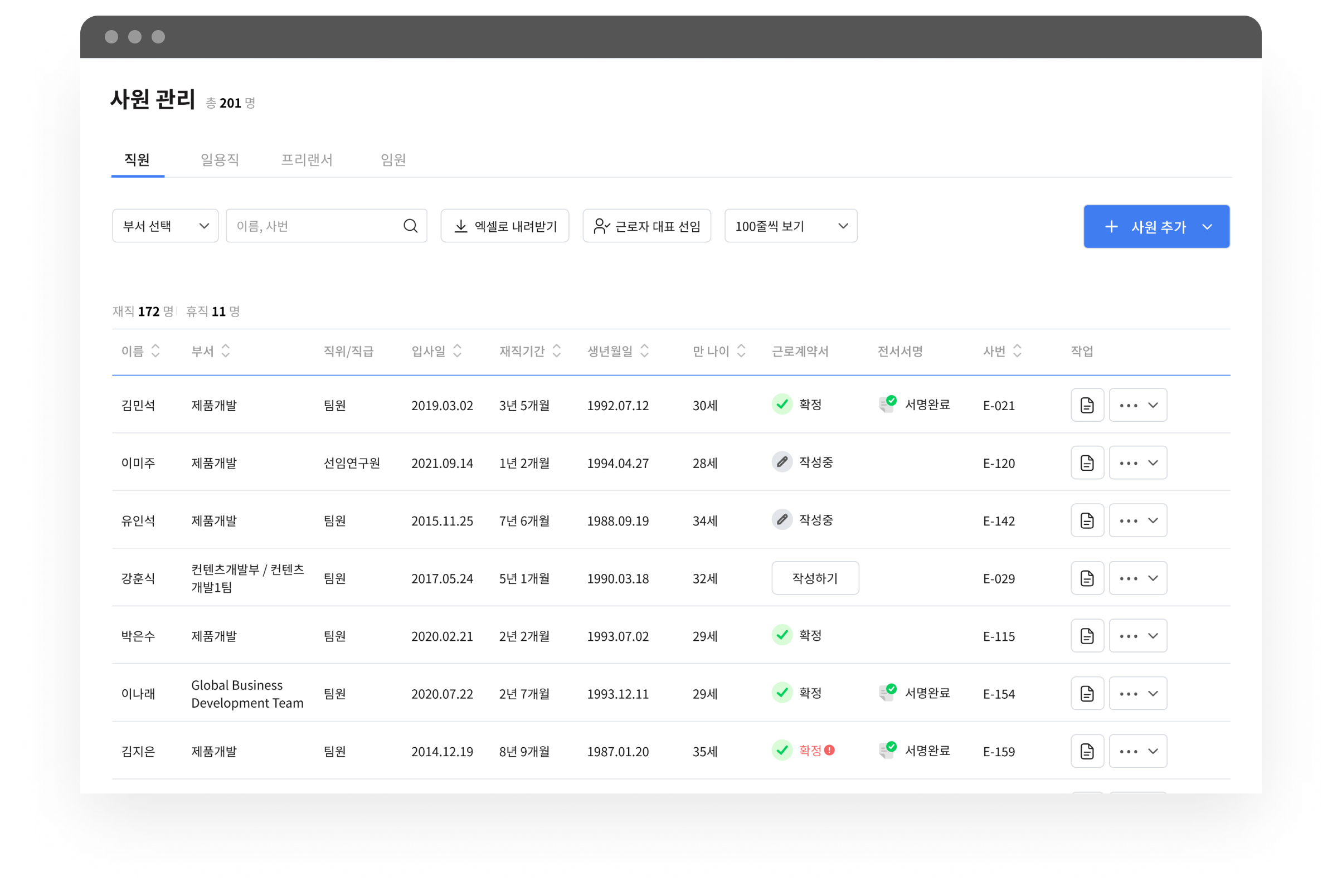
Task: Open document icon for 김민석 row
Action: click(x=1087, y=405)
